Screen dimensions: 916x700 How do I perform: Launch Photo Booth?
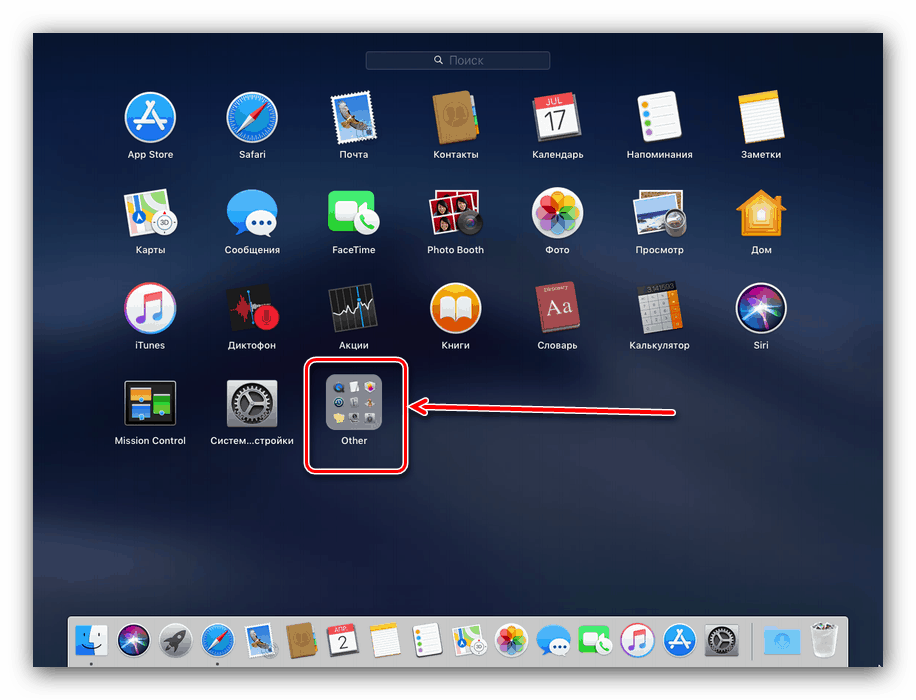(456, 213)
